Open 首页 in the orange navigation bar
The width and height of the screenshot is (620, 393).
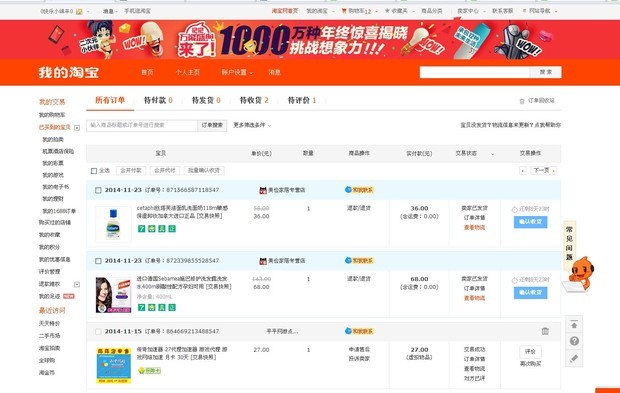coord(147,72)
